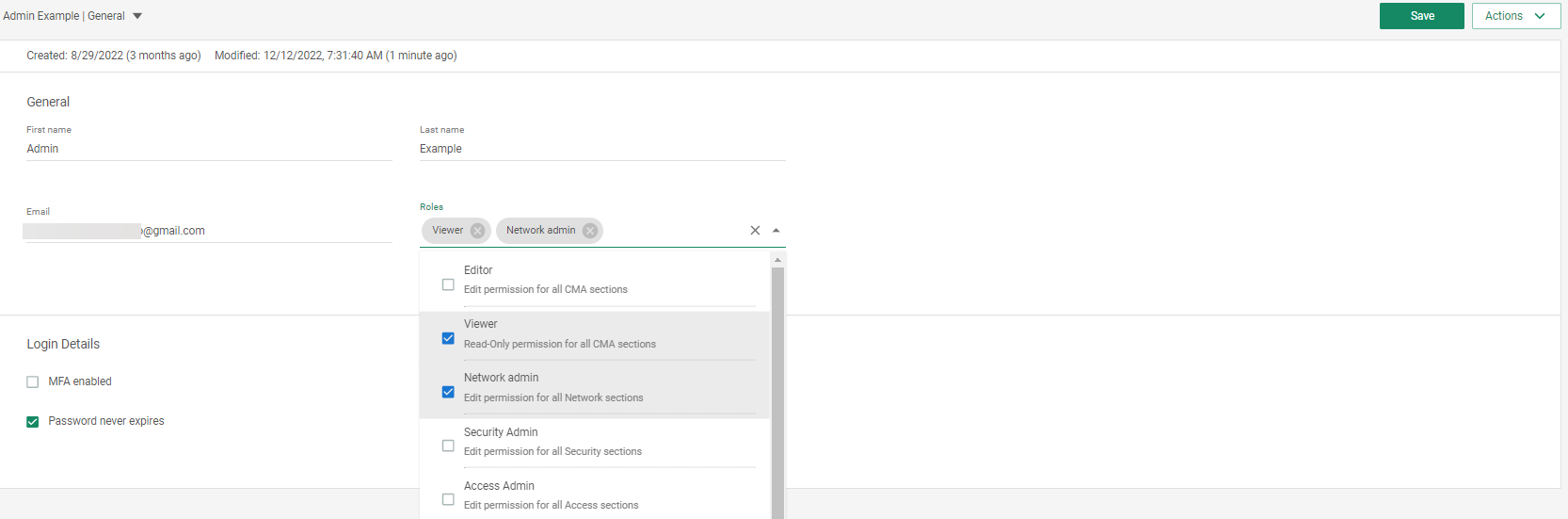This screenshot has width=1568, height=519.
Task: Enable the MFA enabled checkbox
Action: pos(33,382)
